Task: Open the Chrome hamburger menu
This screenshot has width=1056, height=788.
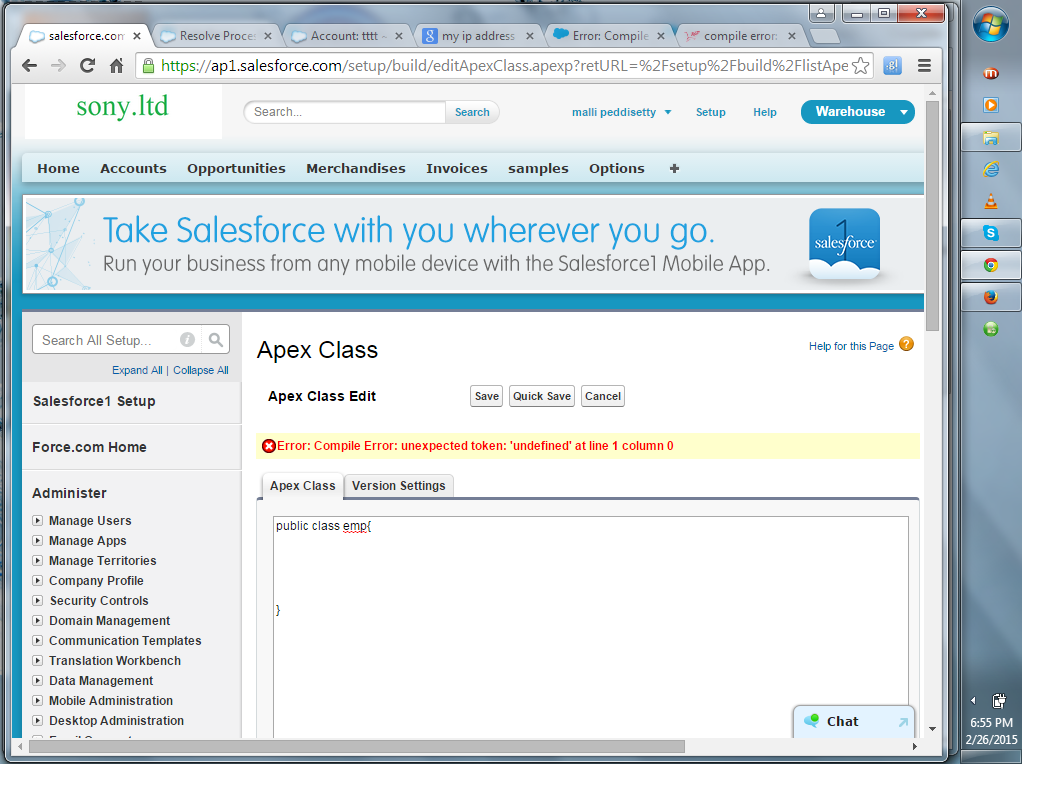Action: 924,65
